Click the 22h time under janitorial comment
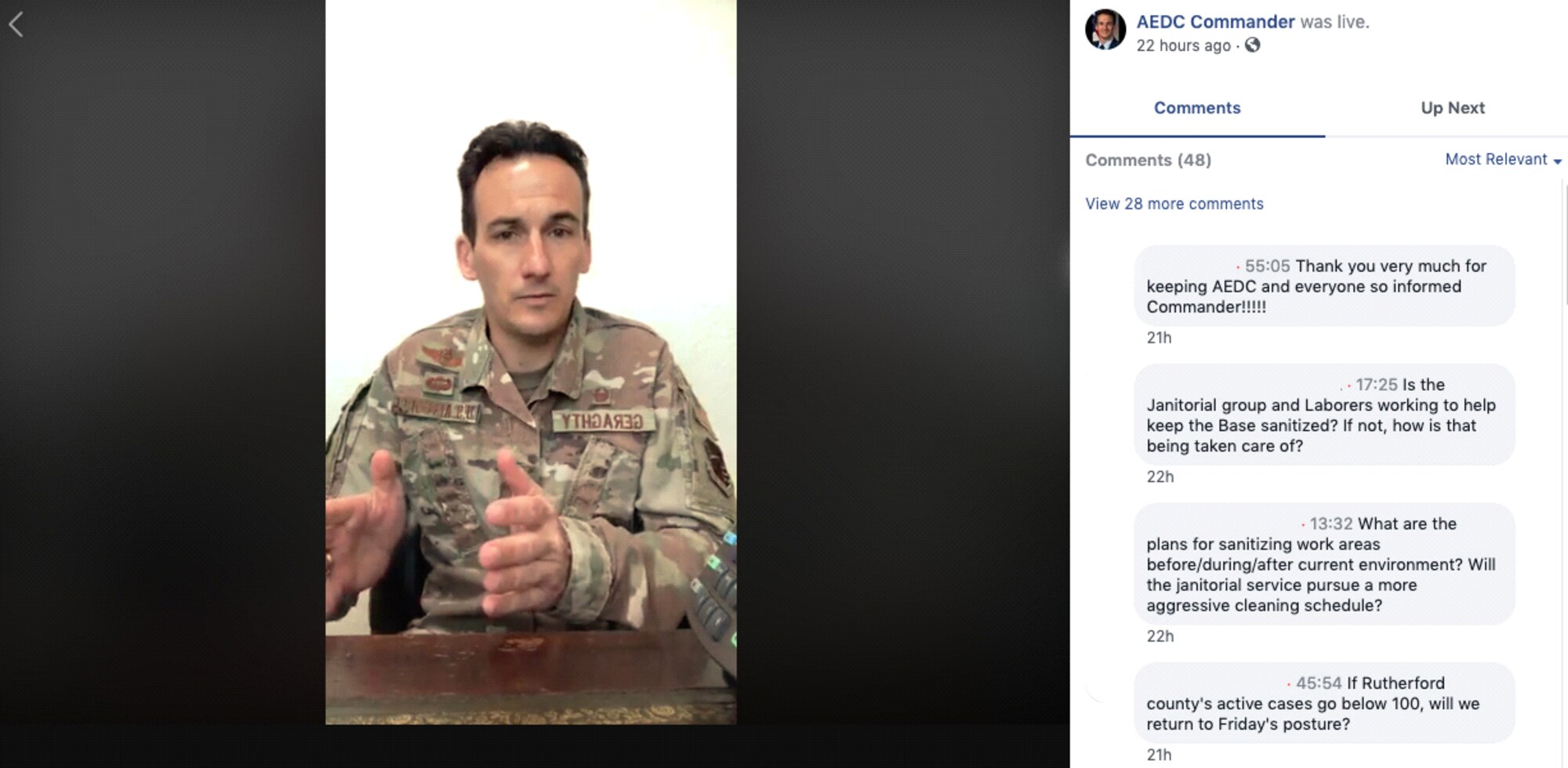This screenshot has width=1568, height=768. 1160,476
